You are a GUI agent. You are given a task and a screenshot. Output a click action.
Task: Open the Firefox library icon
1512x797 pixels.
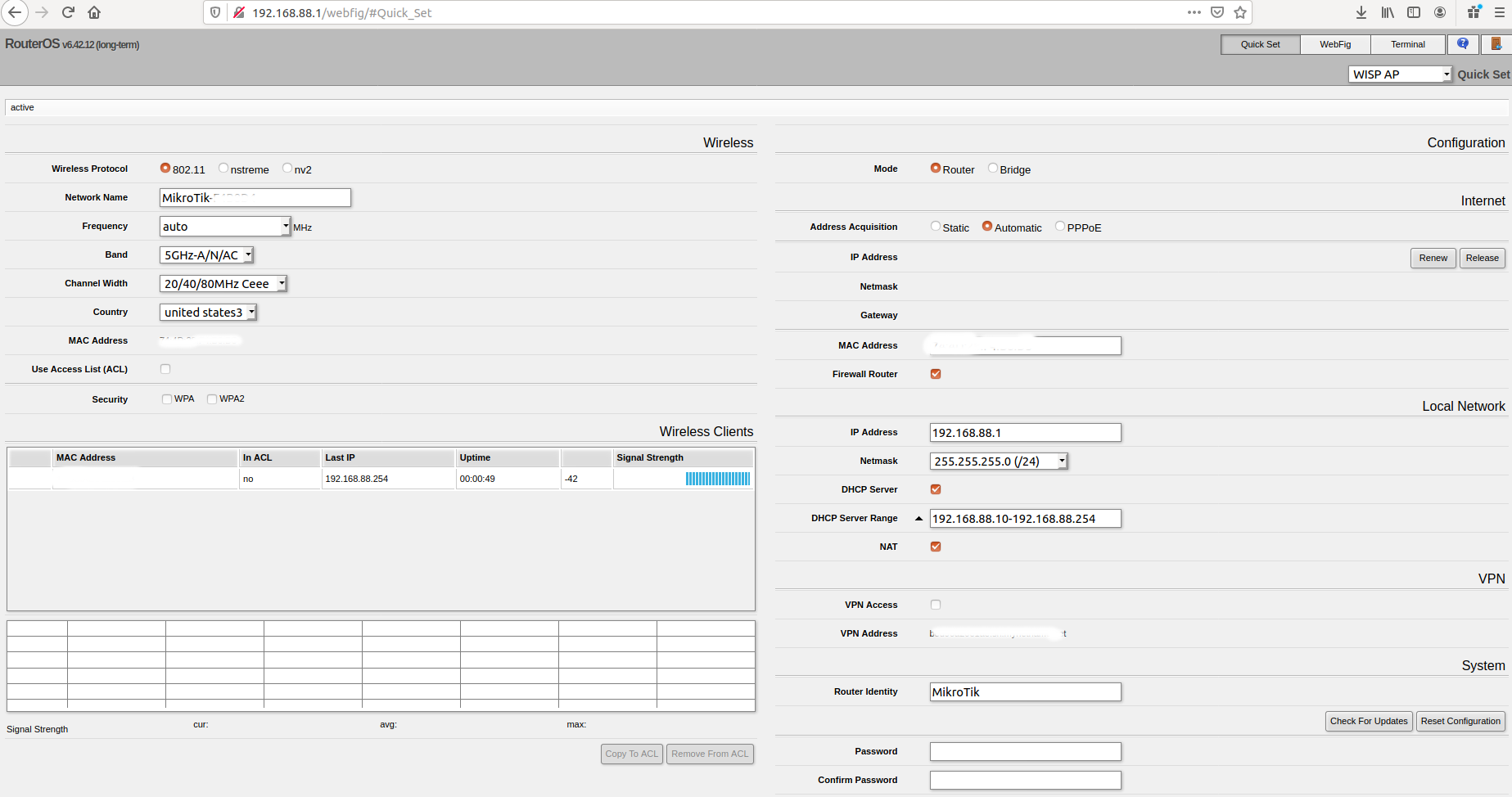1388,12
